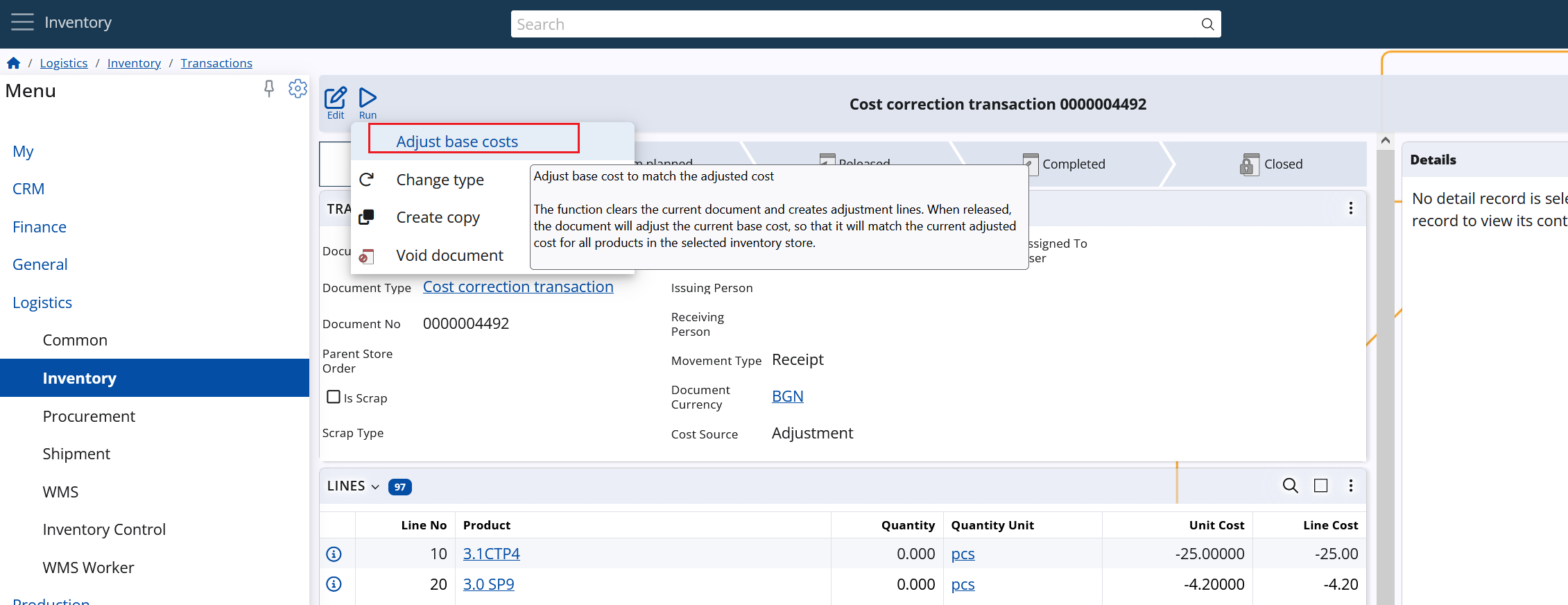1568x605 pixels.
Task: Open Cost correction transaction type link
Action: click(518, 287)
